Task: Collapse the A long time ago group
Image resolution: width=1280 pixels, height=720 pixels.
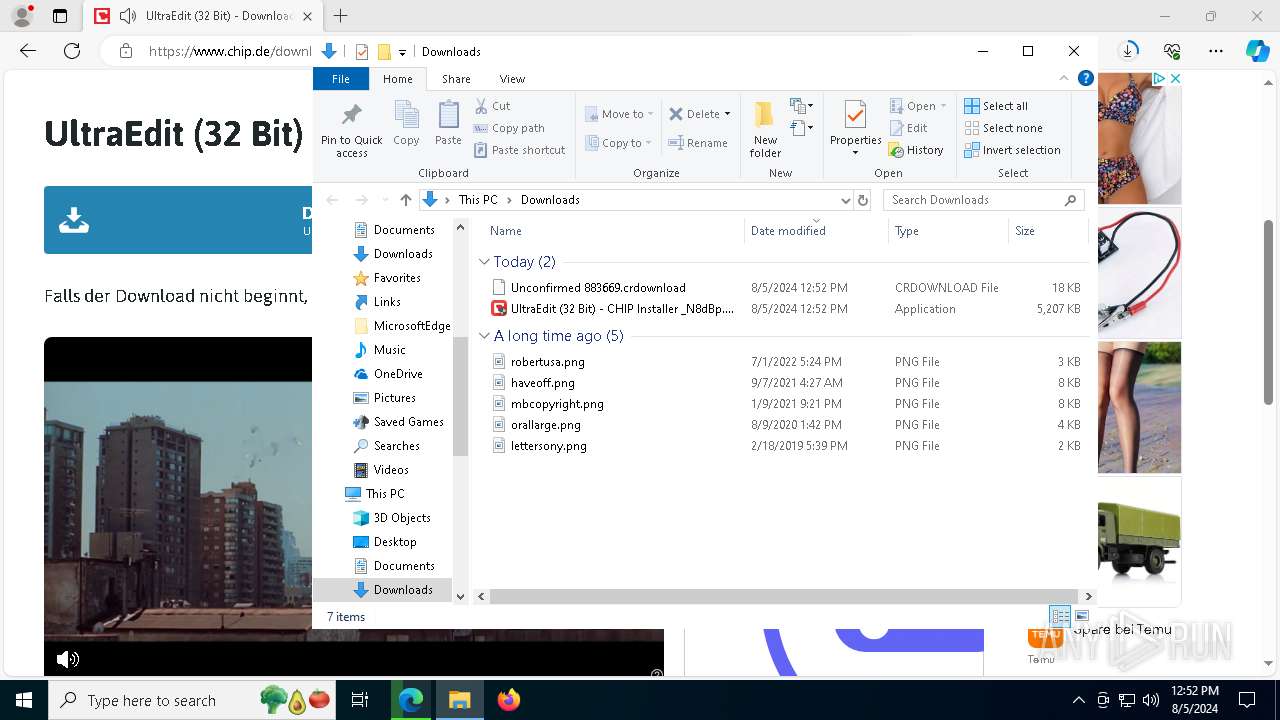Action: [x=484, y=336]
